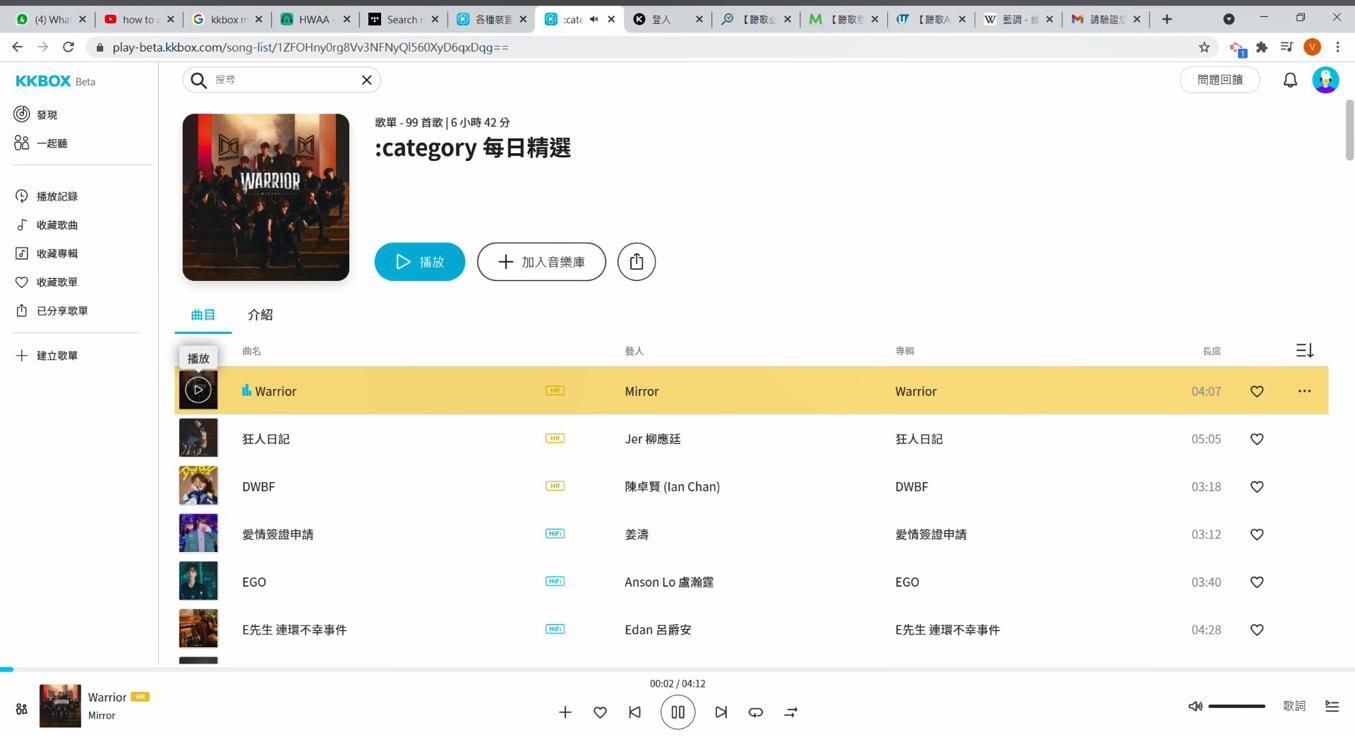The height and width of the screenshot is (737, 1355).
Task: Open more options for Warrior row
Action: pyautogui.click(x=1304, y=391)
